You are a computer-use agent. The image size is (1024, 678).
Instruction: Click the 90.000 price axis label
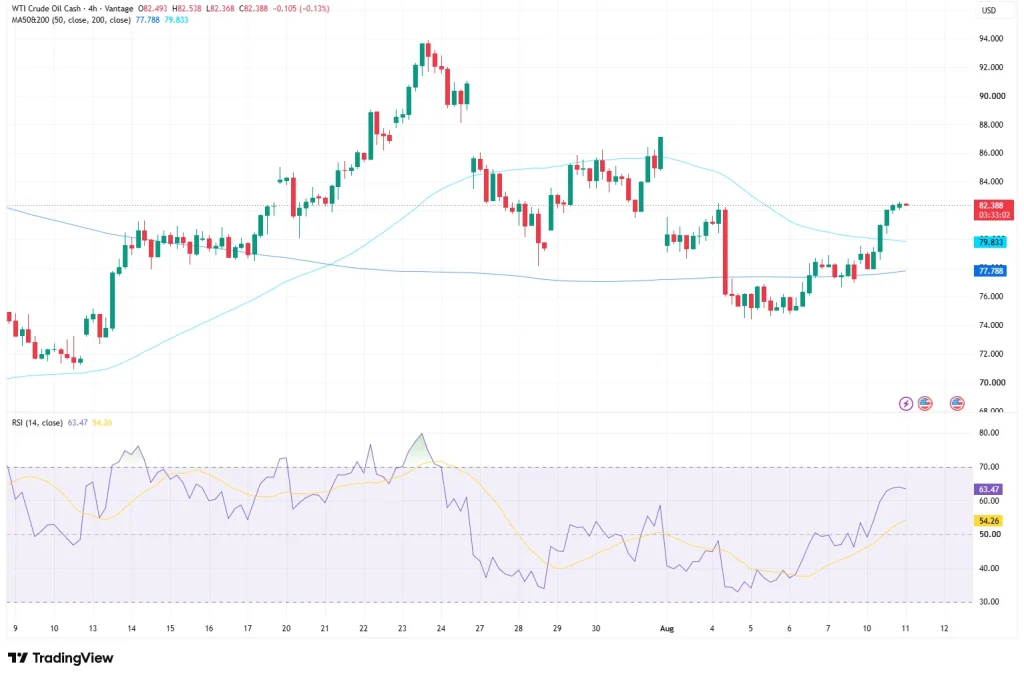tap(991, 96)
